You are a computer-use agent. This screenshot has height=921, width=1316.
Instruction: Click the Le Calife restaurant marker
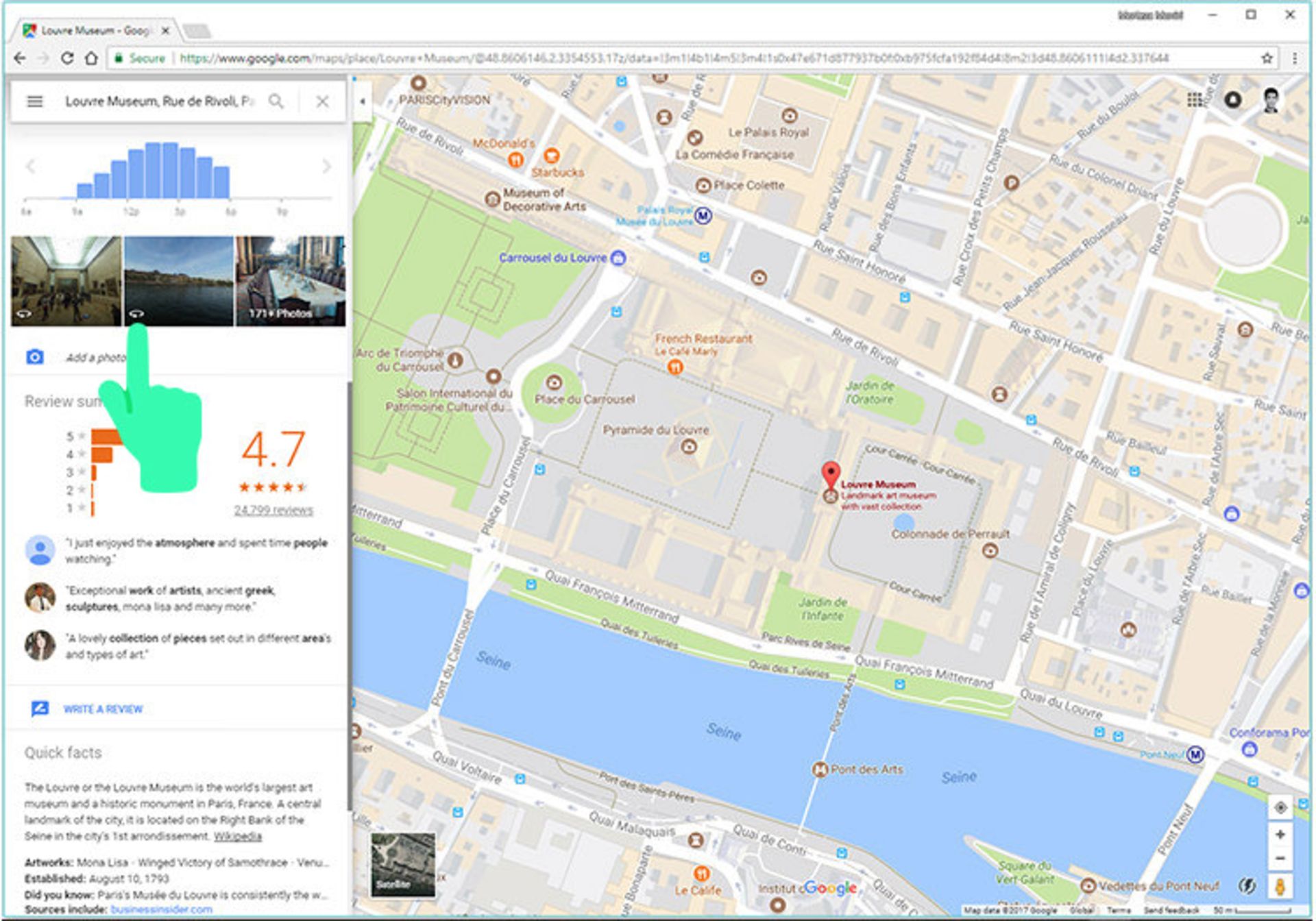[x=700, y=874]
